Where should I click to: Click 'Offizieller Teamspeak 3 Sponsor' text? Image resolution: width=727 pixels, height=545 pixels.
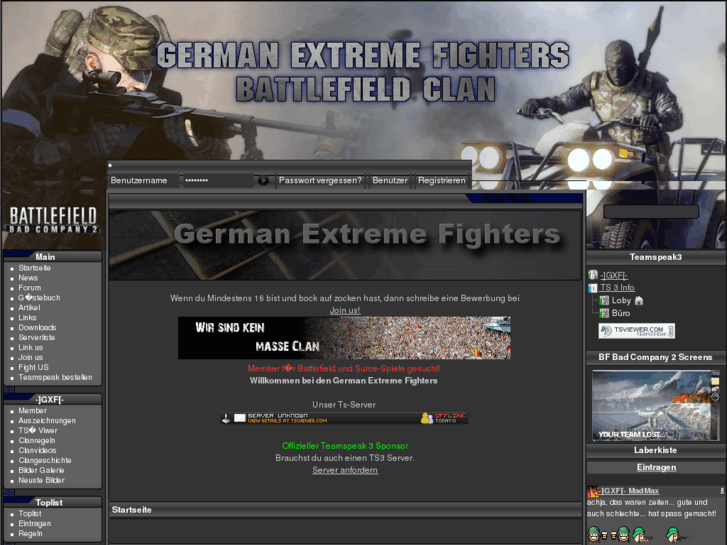click(345, 446)
